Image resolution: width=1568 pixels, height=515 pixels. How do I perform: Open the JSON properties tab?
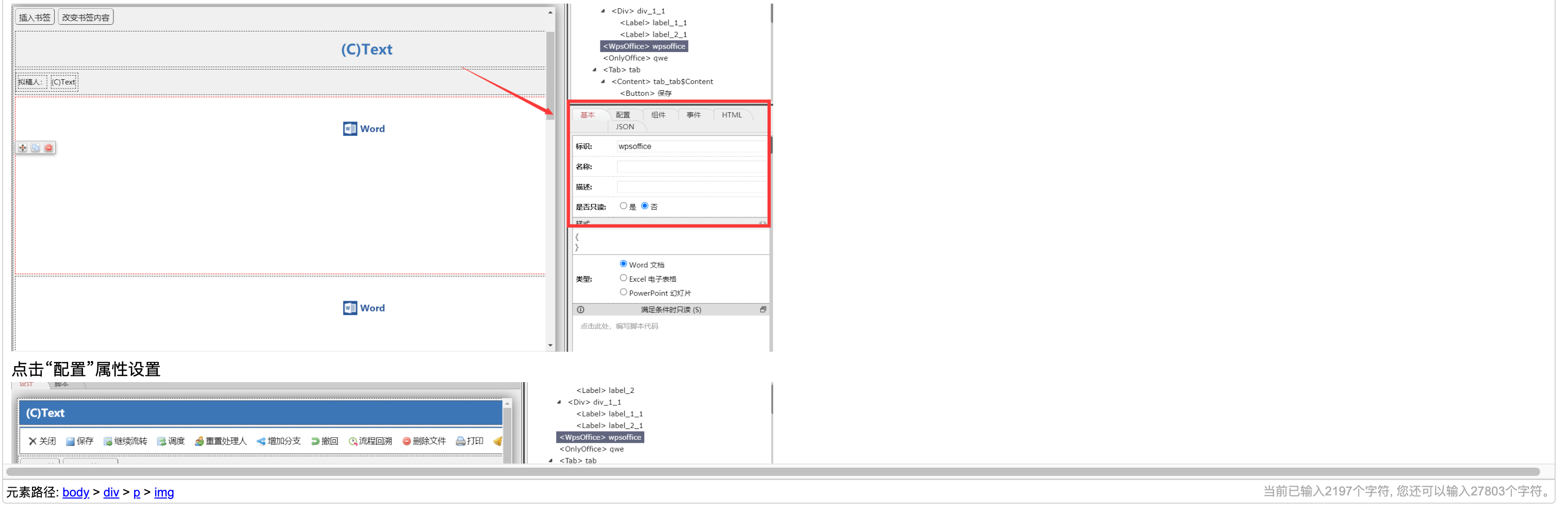coord(625,127)
